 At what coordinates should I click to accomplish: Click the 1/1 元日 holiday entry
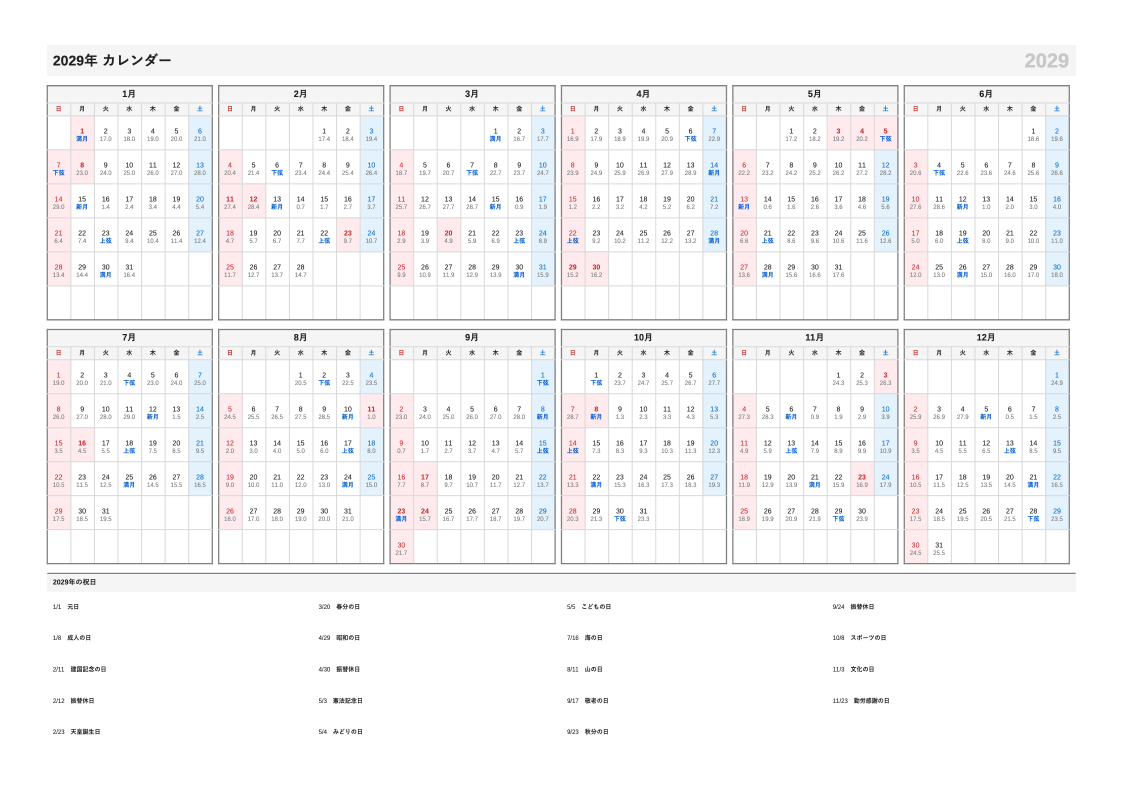[x=66, y=606]
